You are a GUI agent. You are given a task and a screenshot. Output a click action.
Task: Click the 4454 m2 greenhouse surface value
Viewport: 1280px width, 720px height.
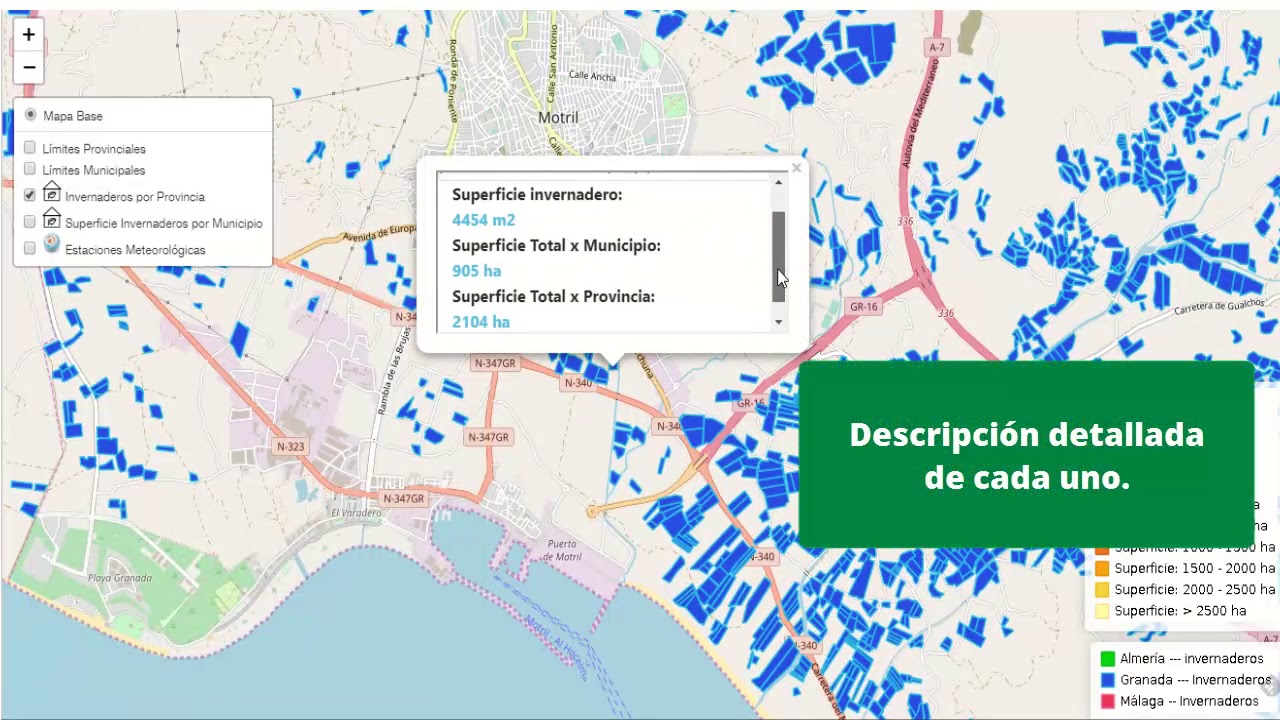(483, 219)
